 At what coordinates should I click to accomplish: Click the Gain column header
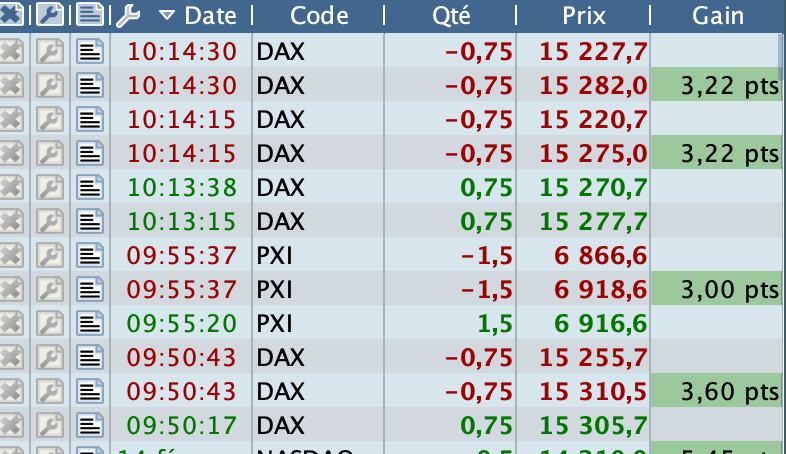click(716, 16)
